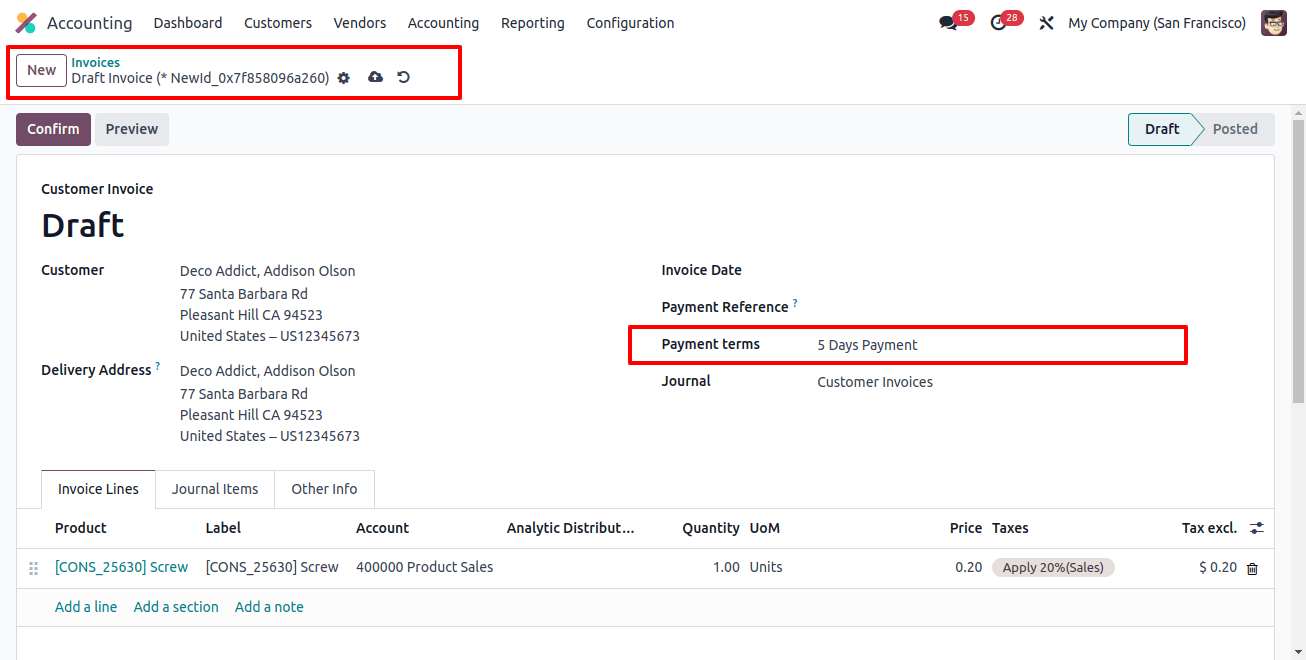
Task: Create a New invoice
Action: pos(41,70)
